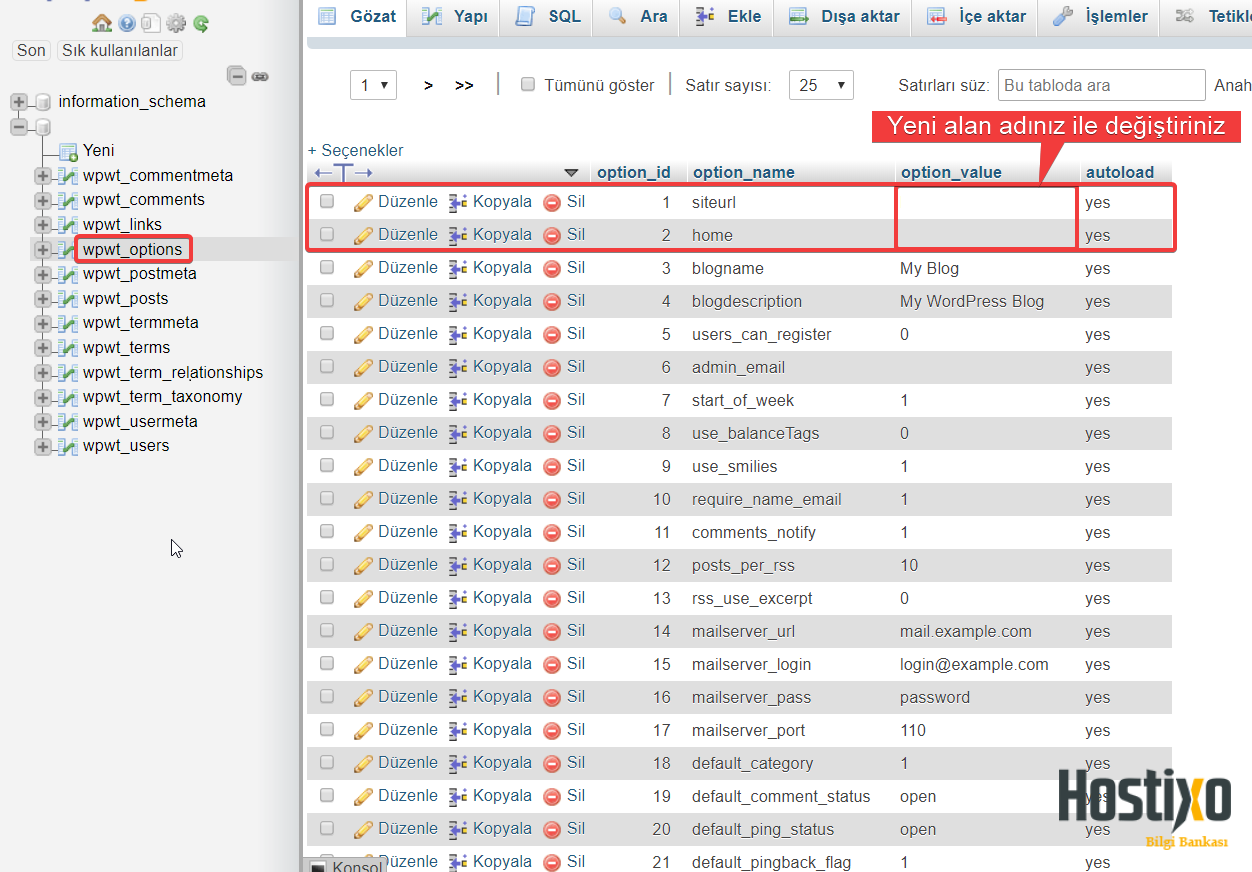Toggle the link with main panel chain icon
The height and width of the screenshot is (872, 1252).
(260, 76)
